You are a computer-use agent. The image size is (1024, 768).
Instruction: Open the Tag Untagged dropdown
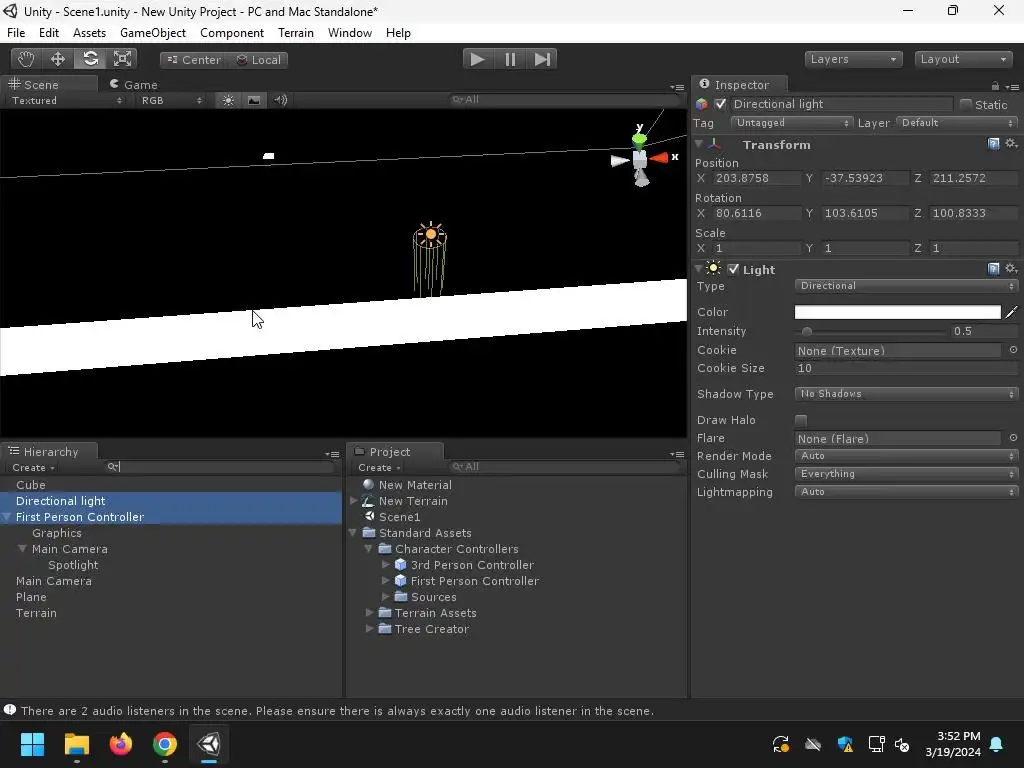pyautogui.click(x=791, y=123)
